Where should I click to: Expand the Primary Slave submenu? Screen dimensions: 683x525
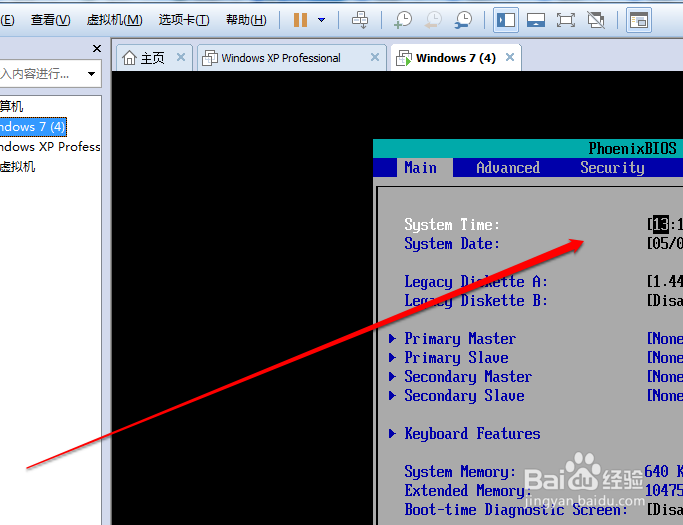tap(456, 358)
